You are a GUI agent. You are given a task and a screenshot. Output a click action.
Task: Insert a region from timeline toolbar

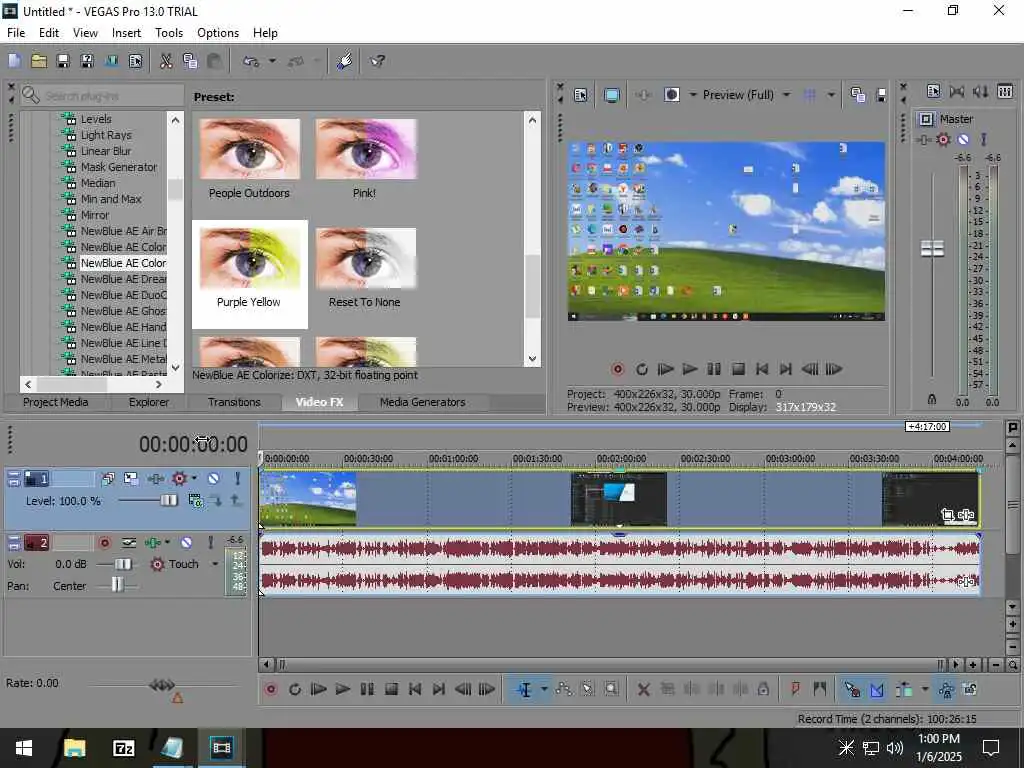tap(820, 689)
